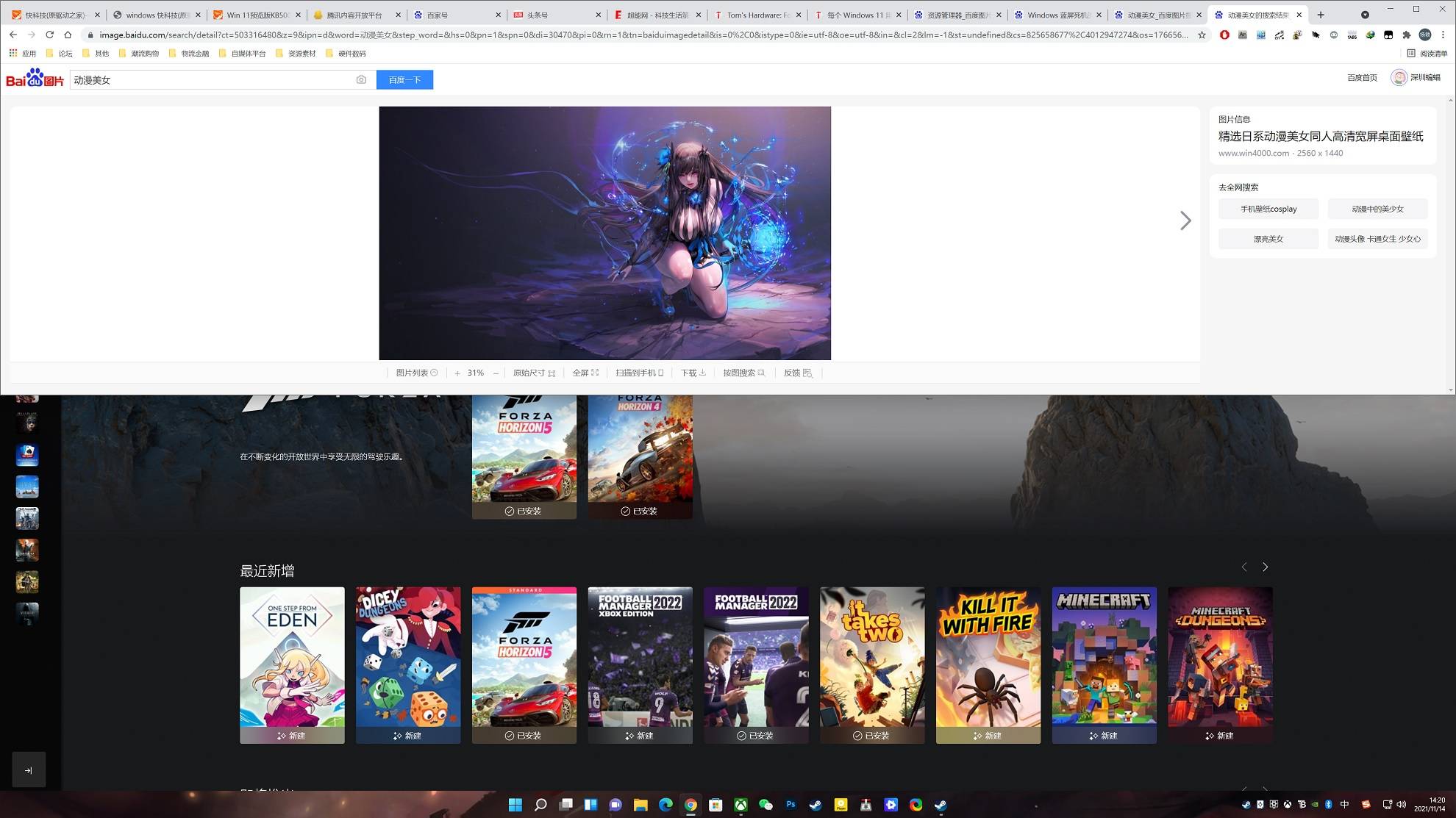This screenshot has width=1456, height=818.
Task: Search for 手机壁纸cosplay suggestion
Action: 1268,209
